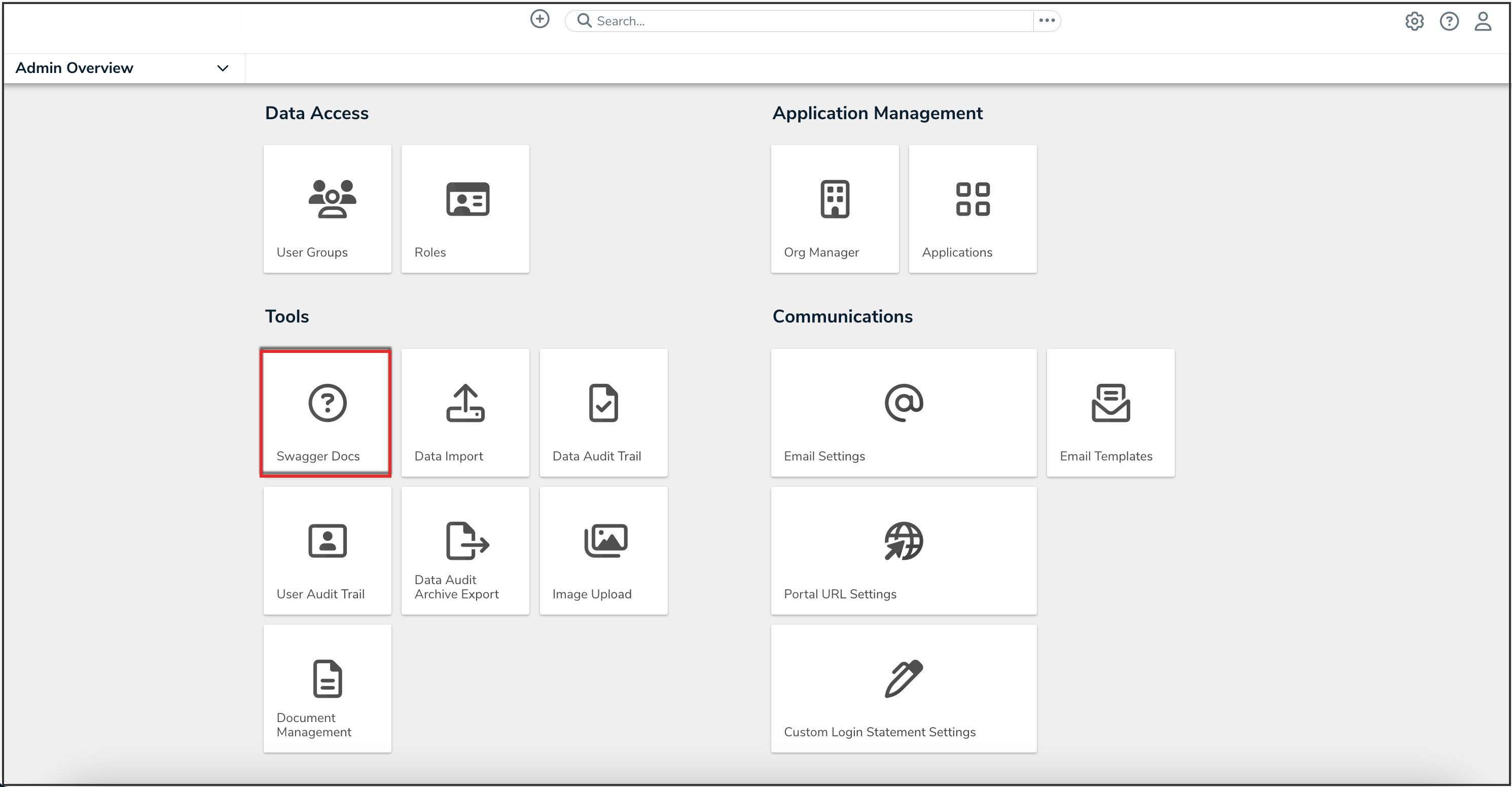Open the User Groups tile

tap(327, 209)
